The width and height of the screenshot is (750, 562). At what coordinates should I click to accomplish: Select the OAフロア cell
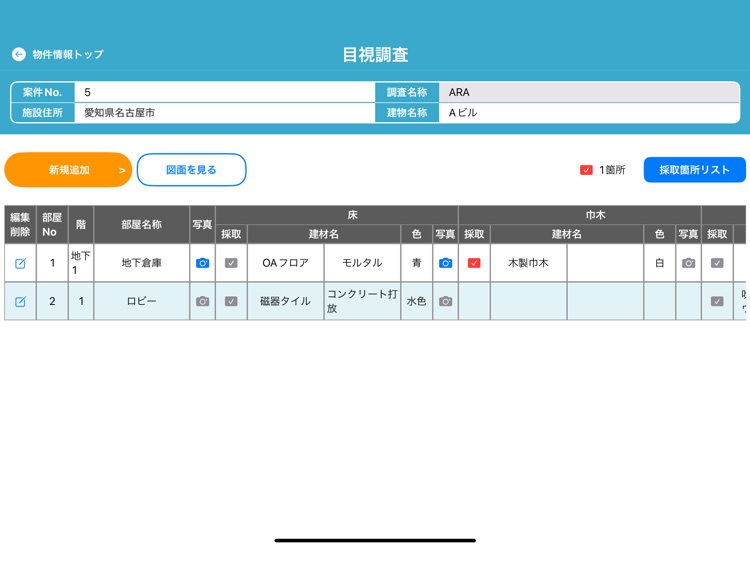pyautogui.click(x=286, y=263)
